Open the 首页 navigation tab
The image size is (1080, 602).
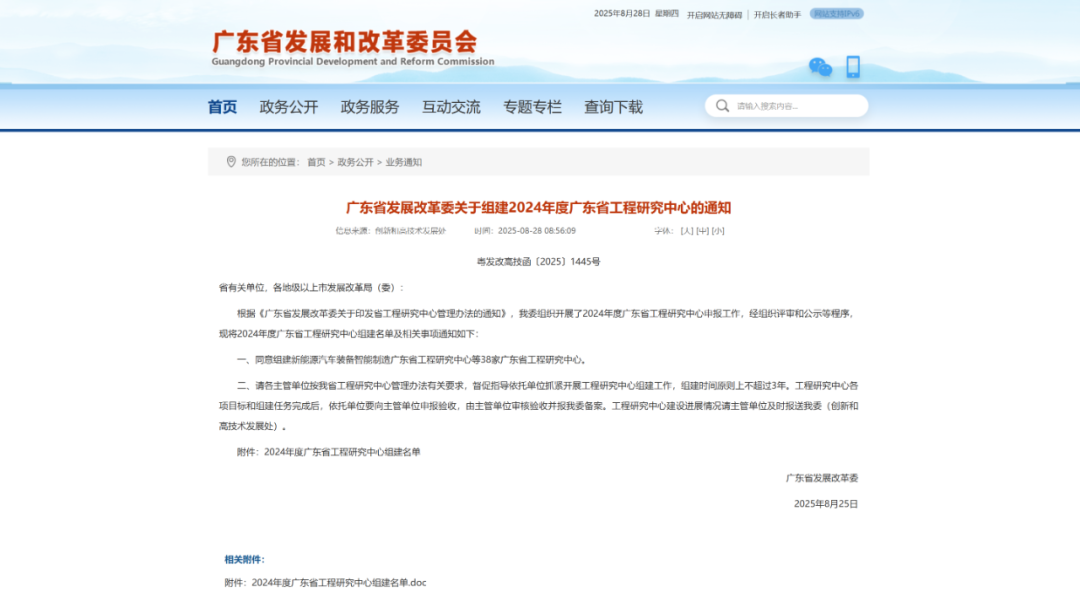click(223, 107)
